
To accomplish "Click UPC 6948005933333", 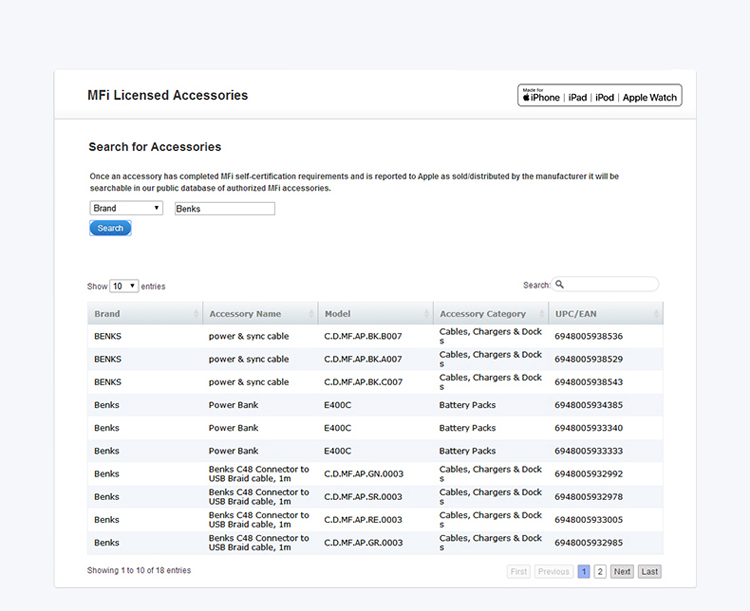I will pos(588,451).
